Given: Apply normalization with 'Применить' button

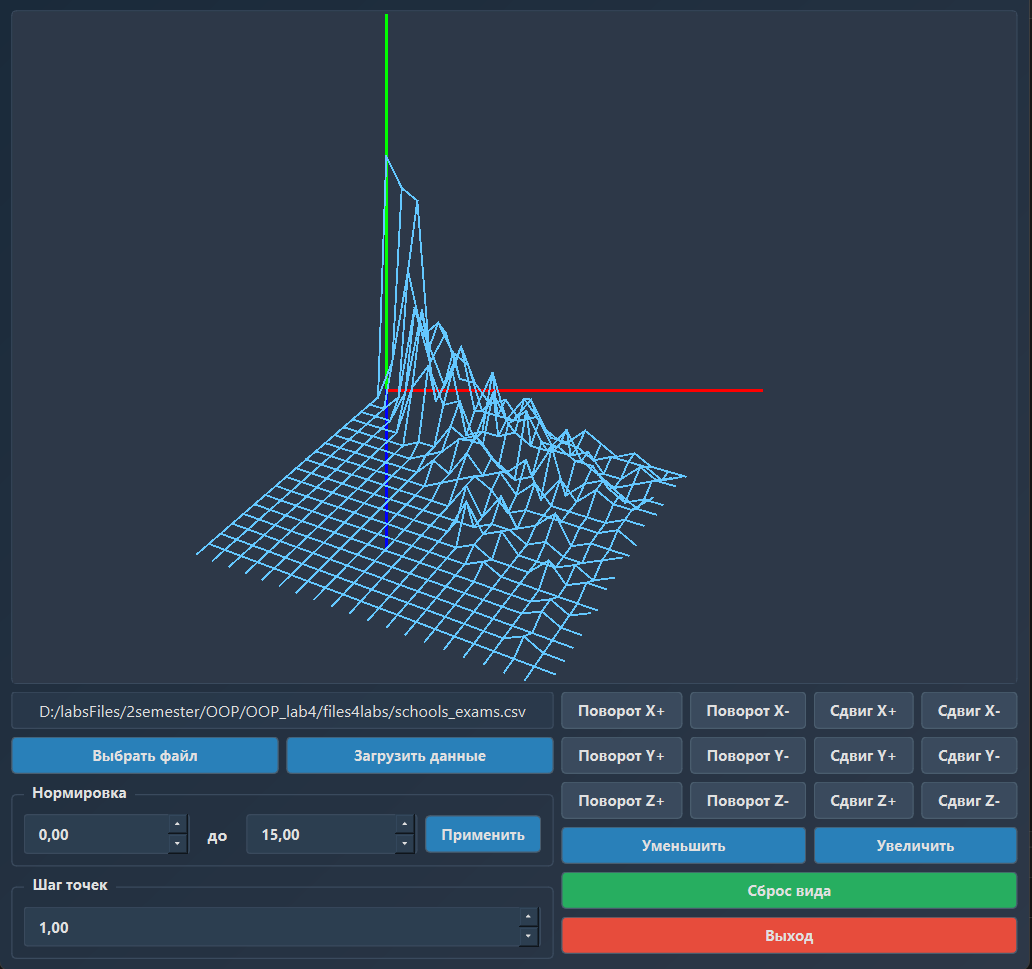Looking at the screenshot, I should point(483,834).
